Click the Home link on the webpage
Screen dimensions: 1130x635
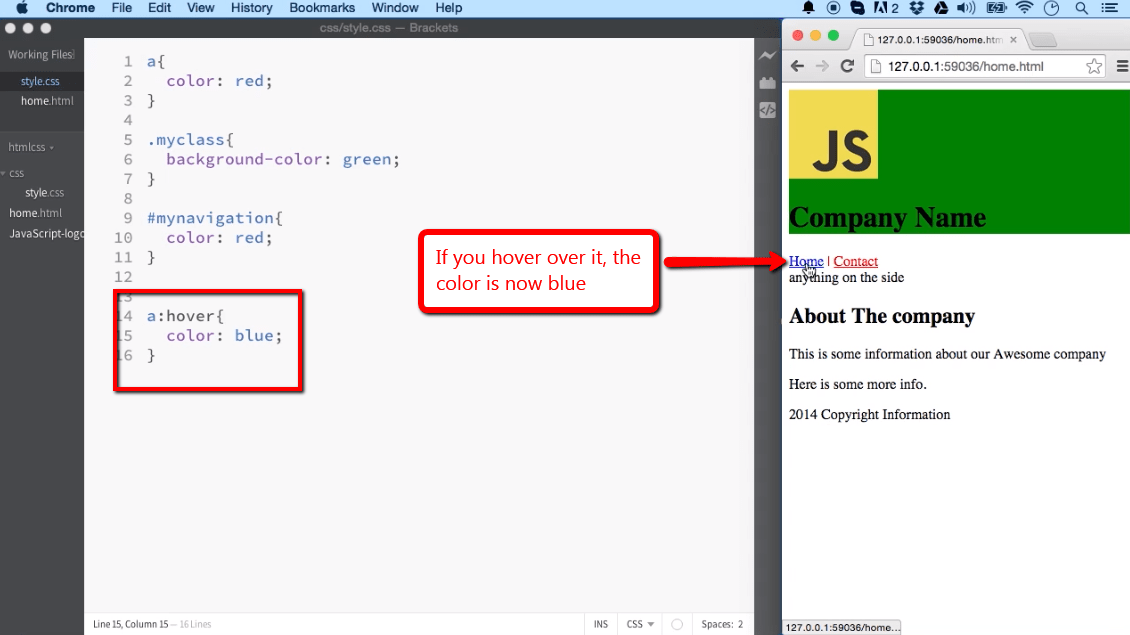[806, 262]
